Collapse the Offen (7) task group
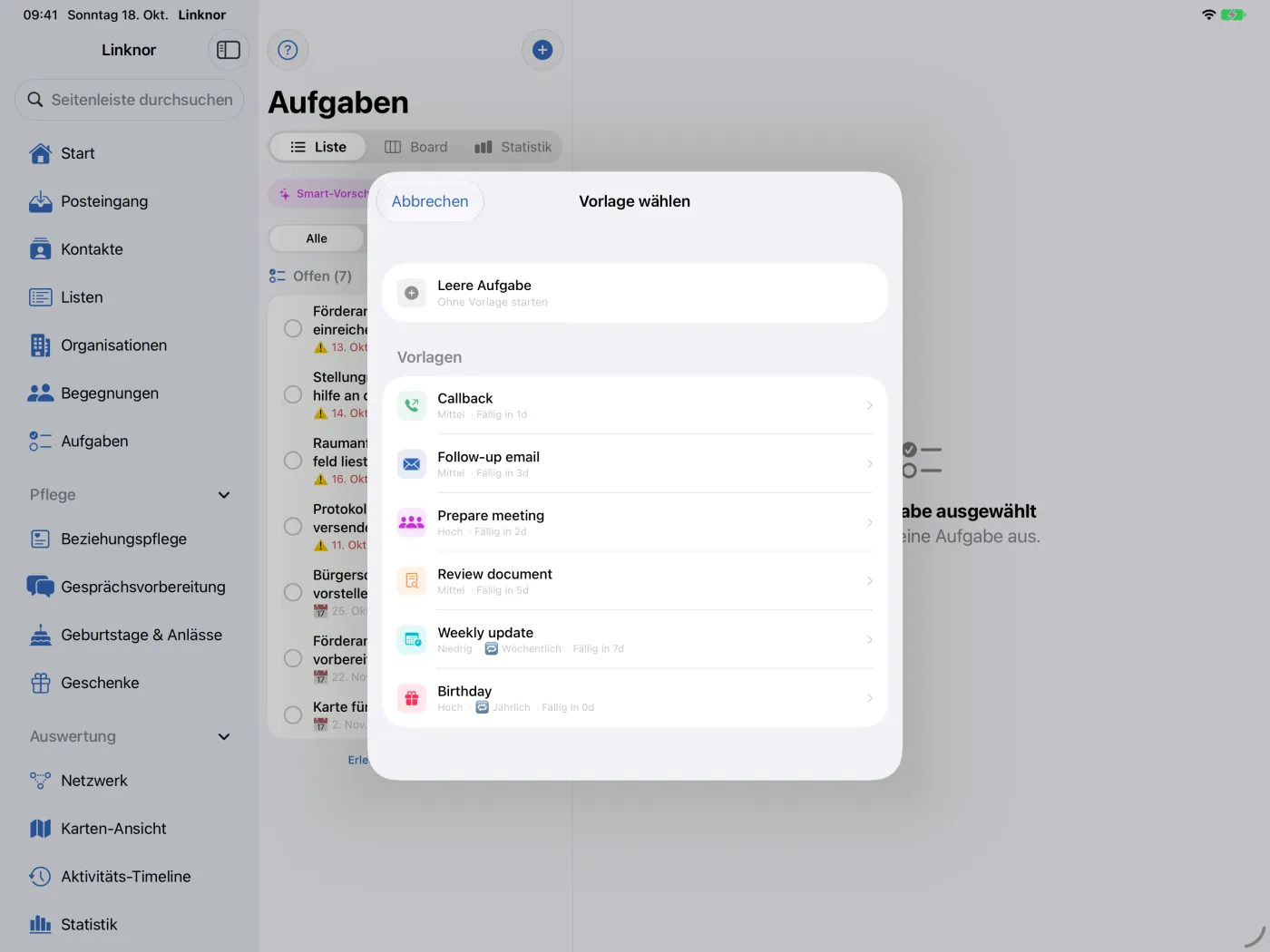This screenshot has height=952, width=1270. (310, 276)
